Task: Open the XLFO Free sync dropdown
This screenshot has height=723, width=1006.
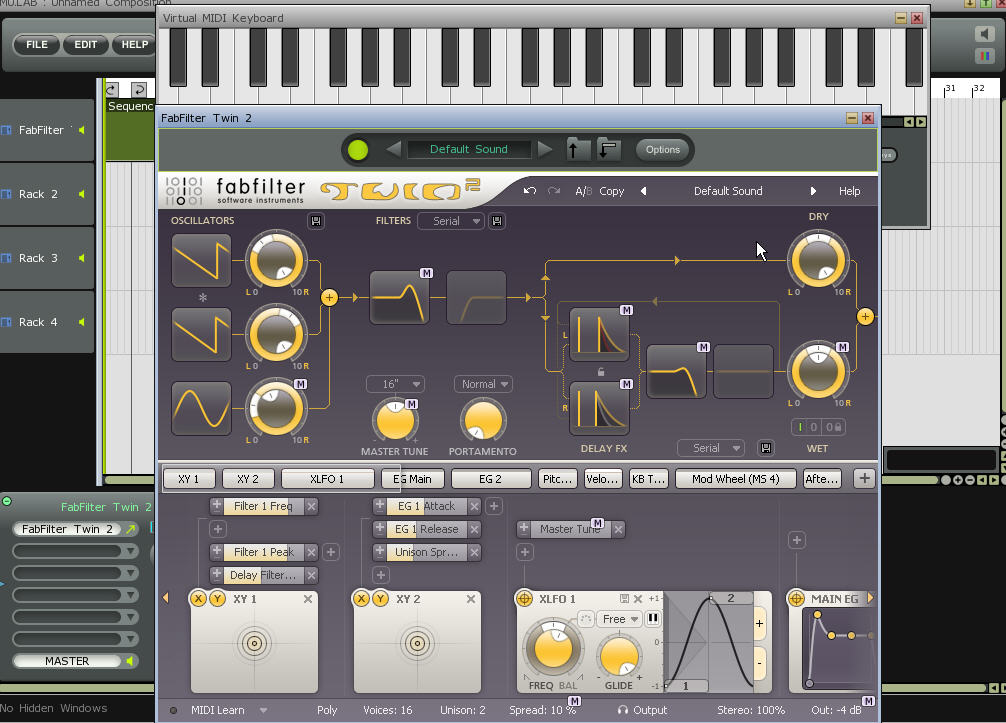Action: pos(619,618)
